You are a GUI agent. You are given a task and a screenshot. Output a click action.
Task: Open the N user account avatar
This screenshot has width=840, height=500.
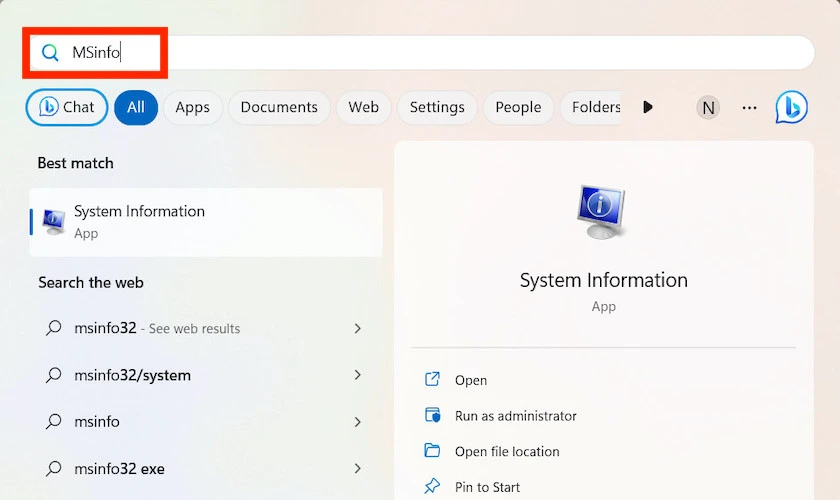(x=708, y=108)
